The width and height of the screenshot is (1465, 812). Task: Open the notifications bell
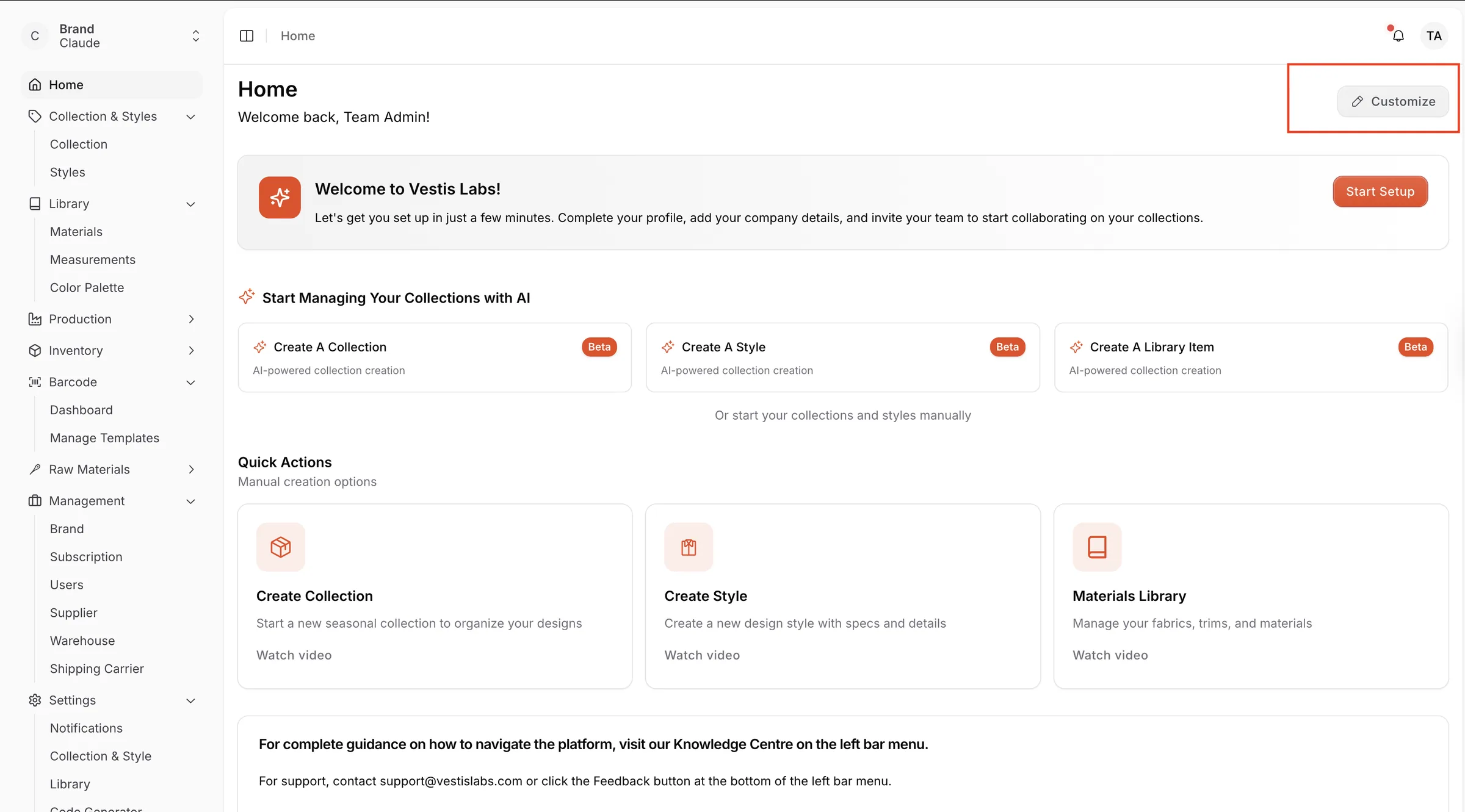click(x=1398, y=36)
